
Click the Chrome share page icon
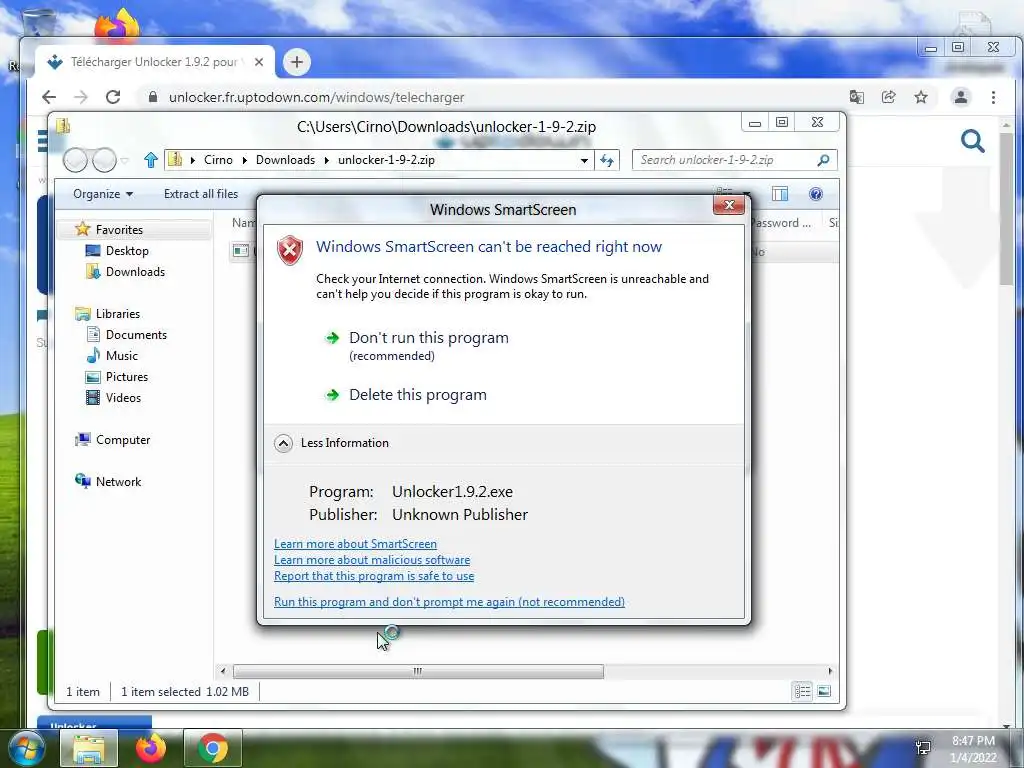pos(888,97)
